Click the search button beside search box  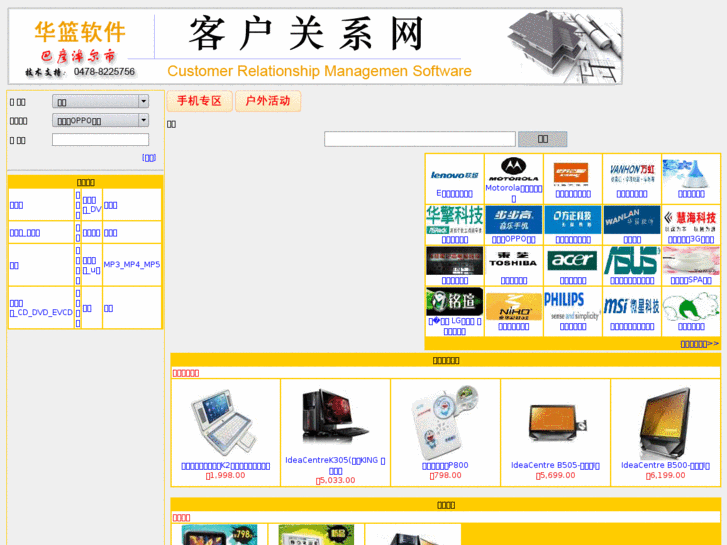pos(542,139)
